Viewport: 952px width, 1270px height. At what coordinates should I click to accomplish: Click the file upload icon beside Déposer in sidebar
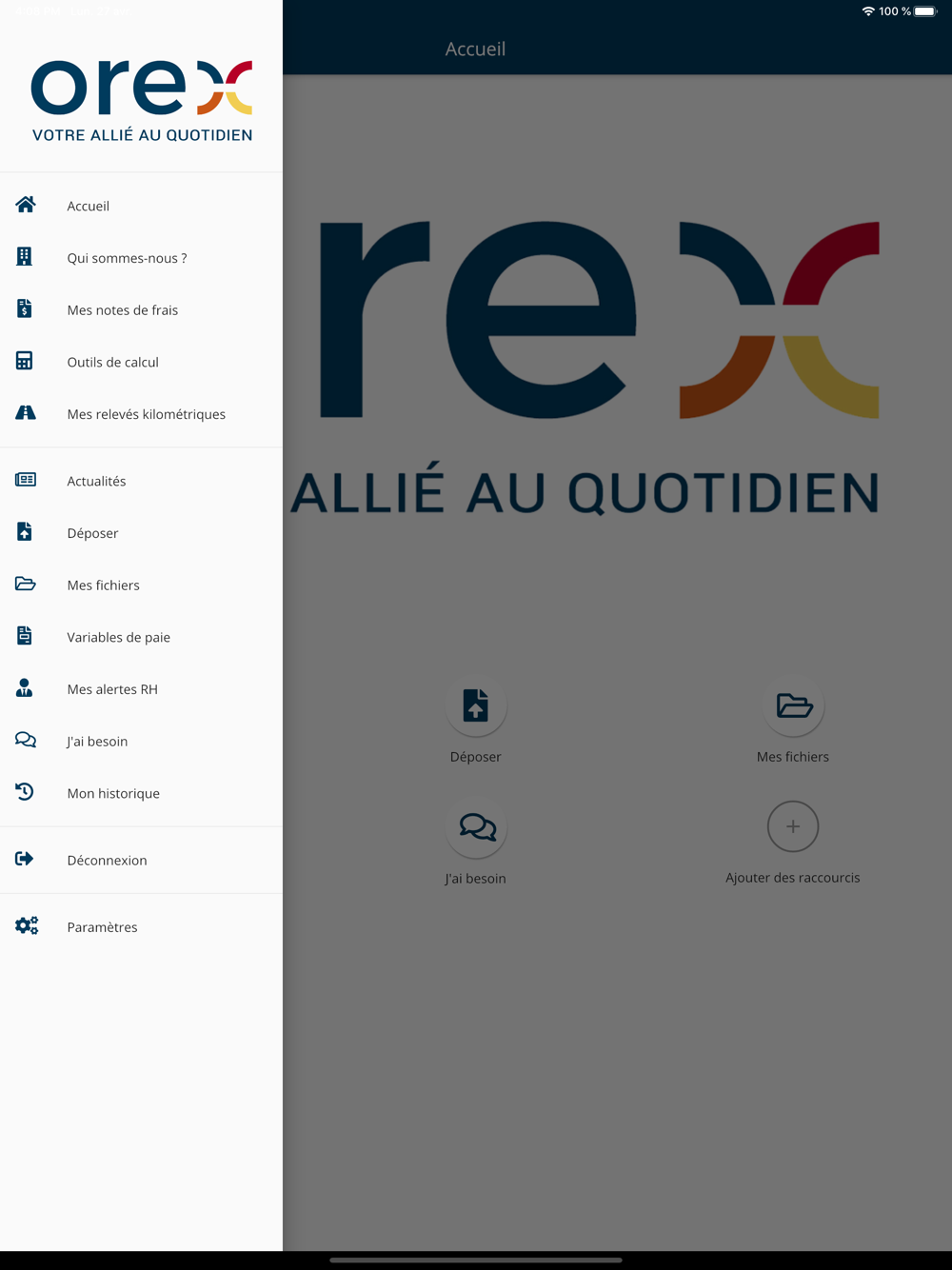point(25,531)
